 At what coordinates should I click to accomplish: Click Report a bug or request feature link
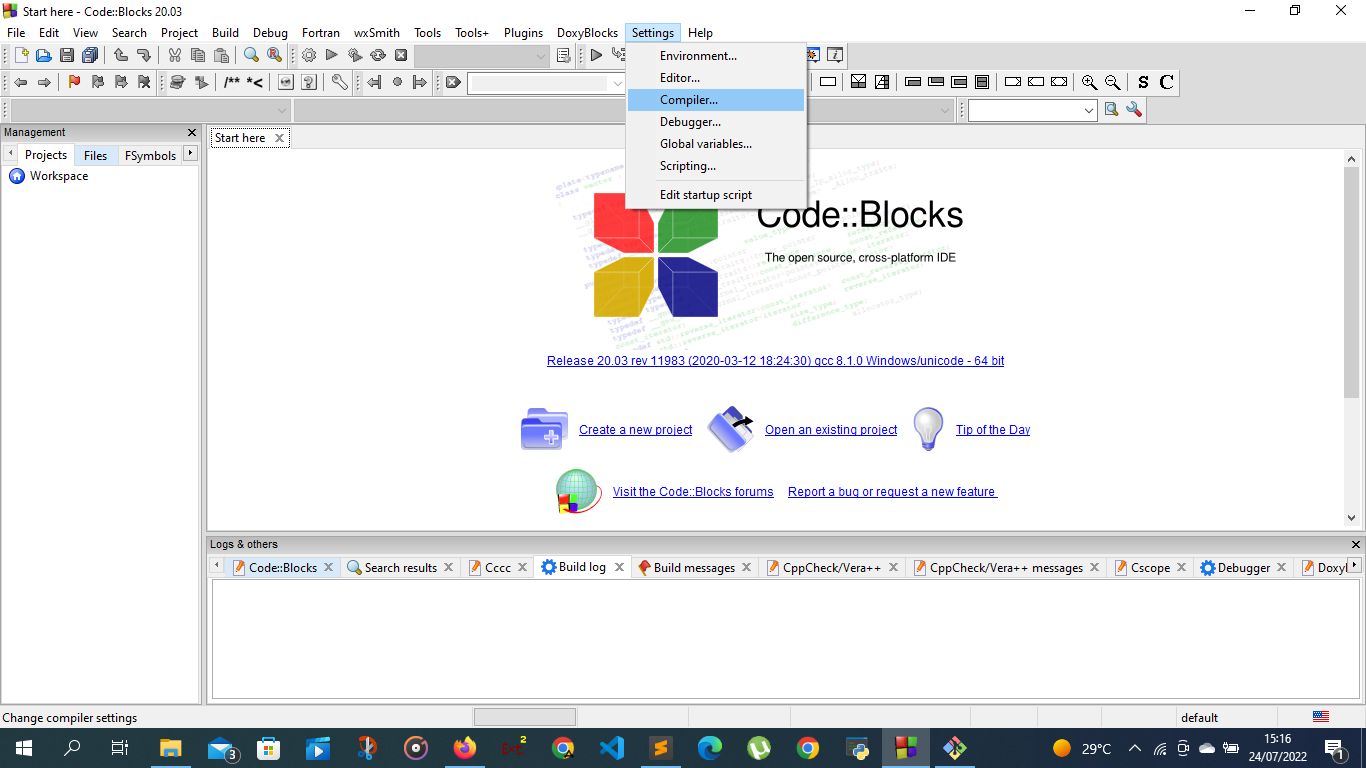[x=892, y=492]
